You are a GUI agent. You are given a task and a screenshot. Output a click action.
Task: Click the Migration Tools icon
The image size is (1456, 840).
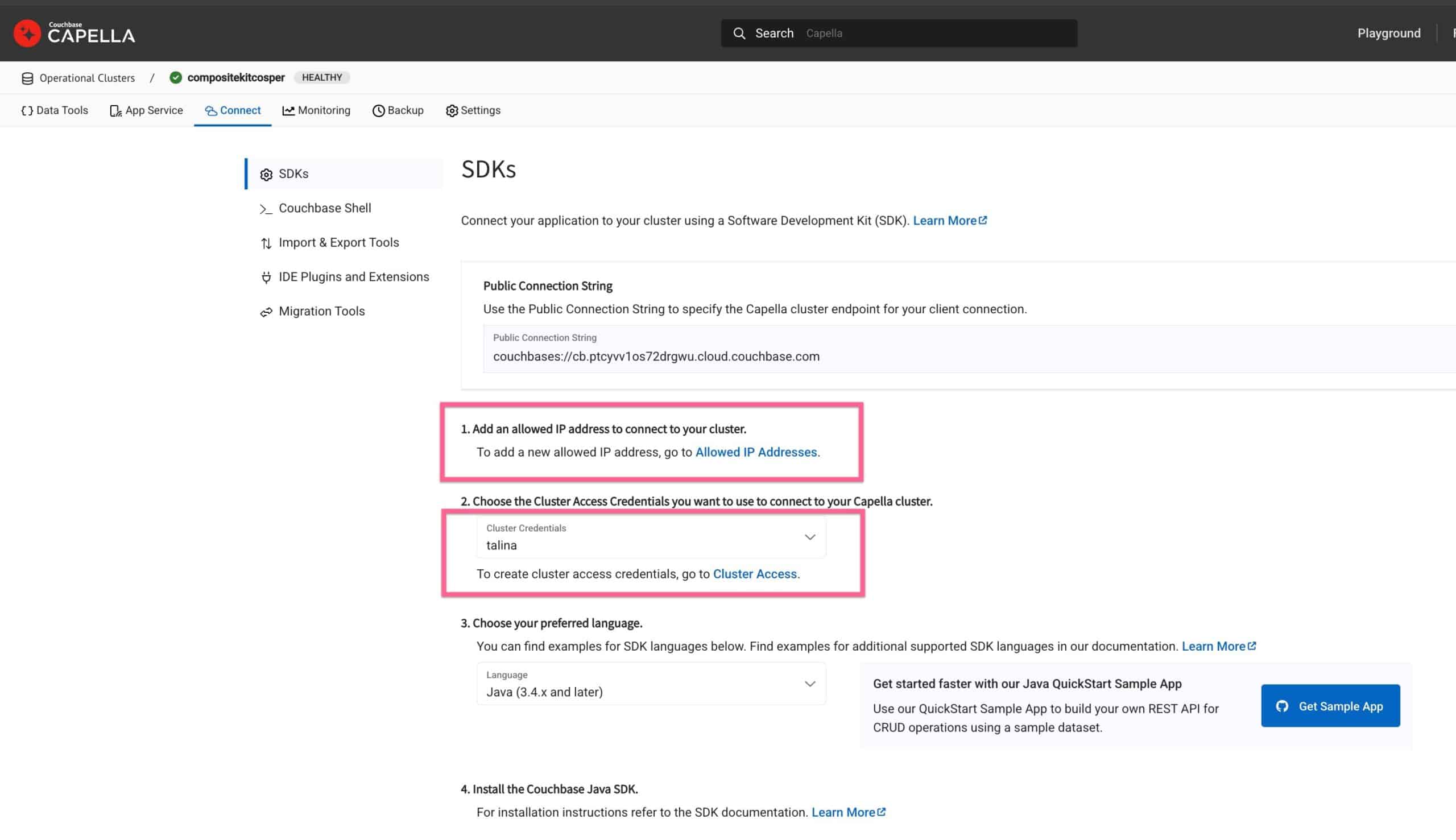266,312
